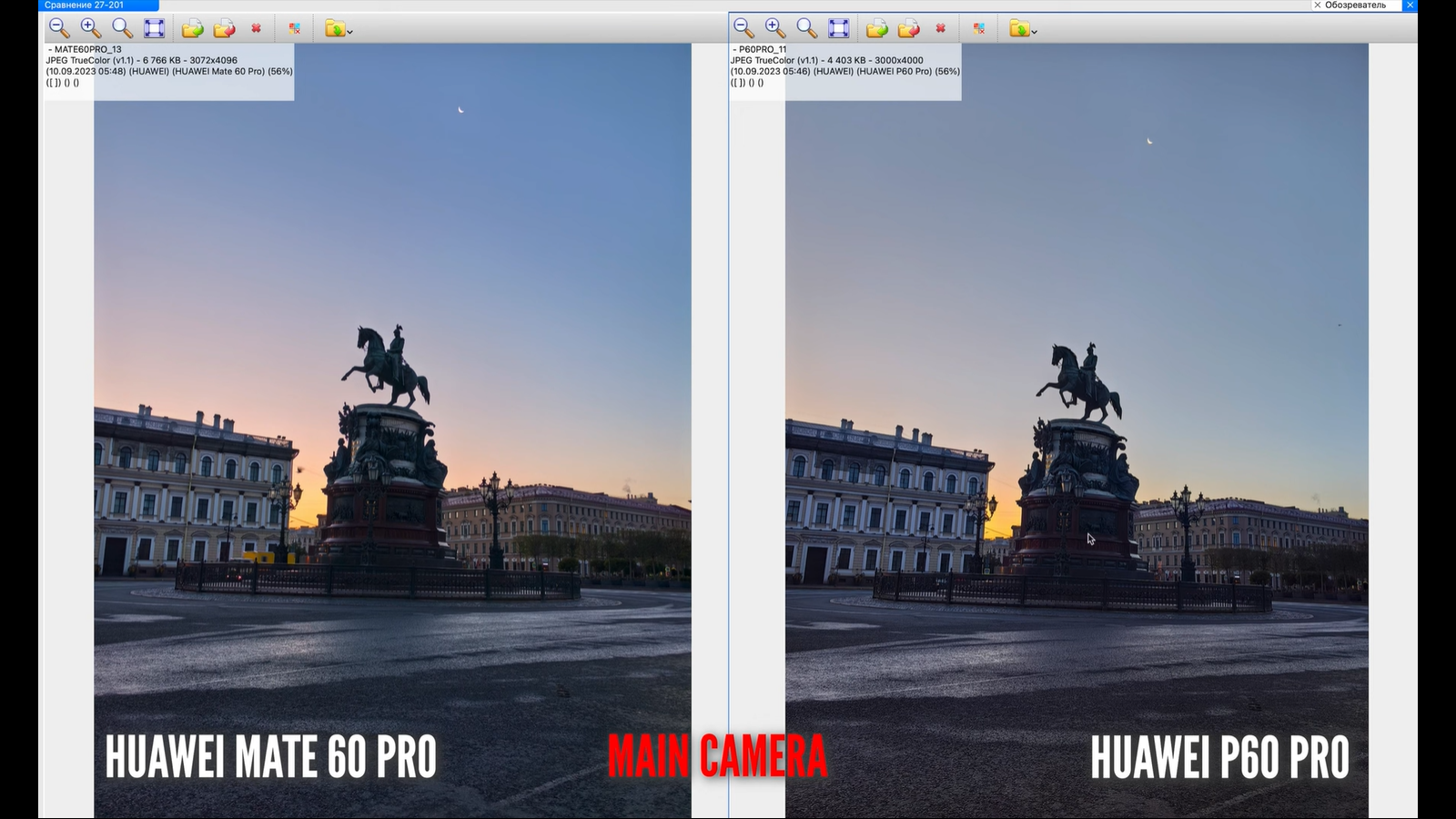Screen dimensions: 1456x819
Task: Zoom out the right P60PRO_11 image
Action: coord(743,28)
